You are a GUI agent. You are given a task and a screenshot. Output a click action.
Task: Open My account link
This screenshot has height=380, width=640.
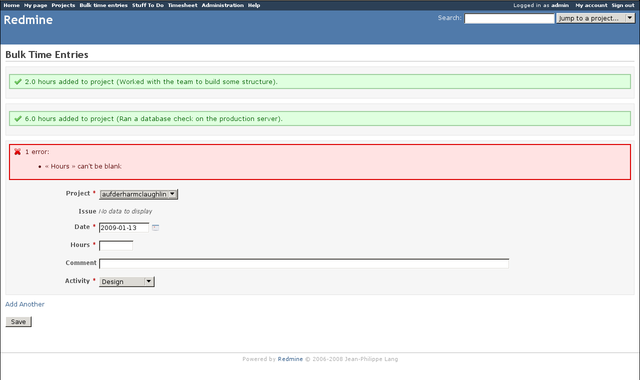(x=591, y=5)
